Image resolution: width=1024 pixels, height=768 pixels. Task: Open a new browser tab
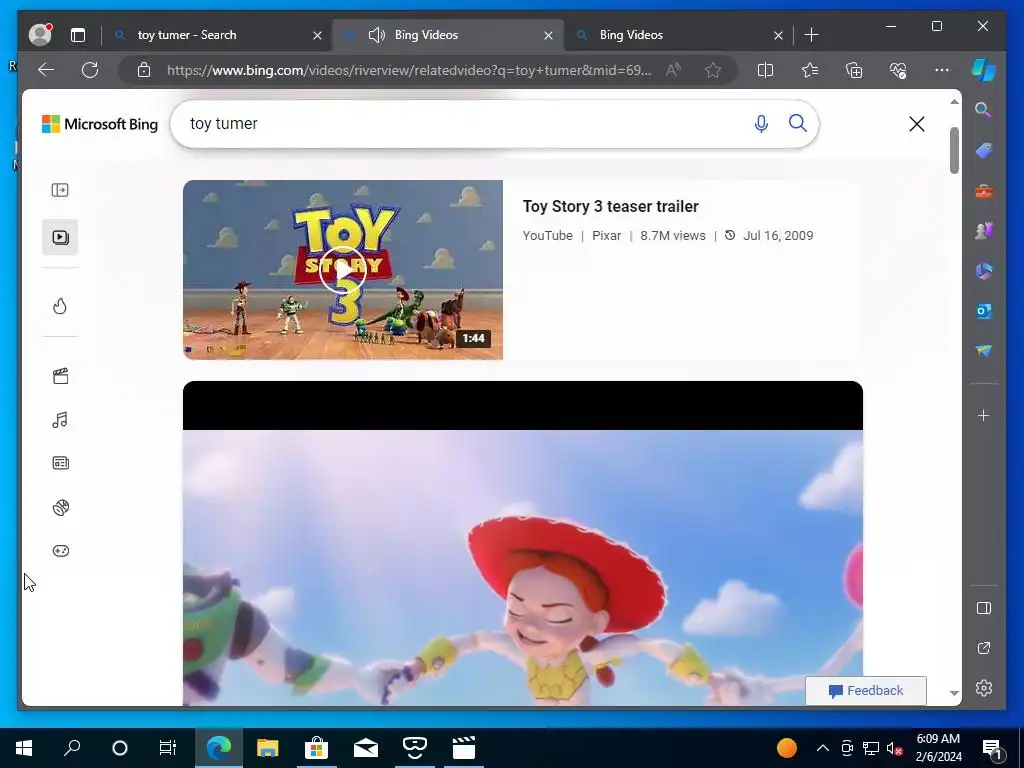(811, 35)
